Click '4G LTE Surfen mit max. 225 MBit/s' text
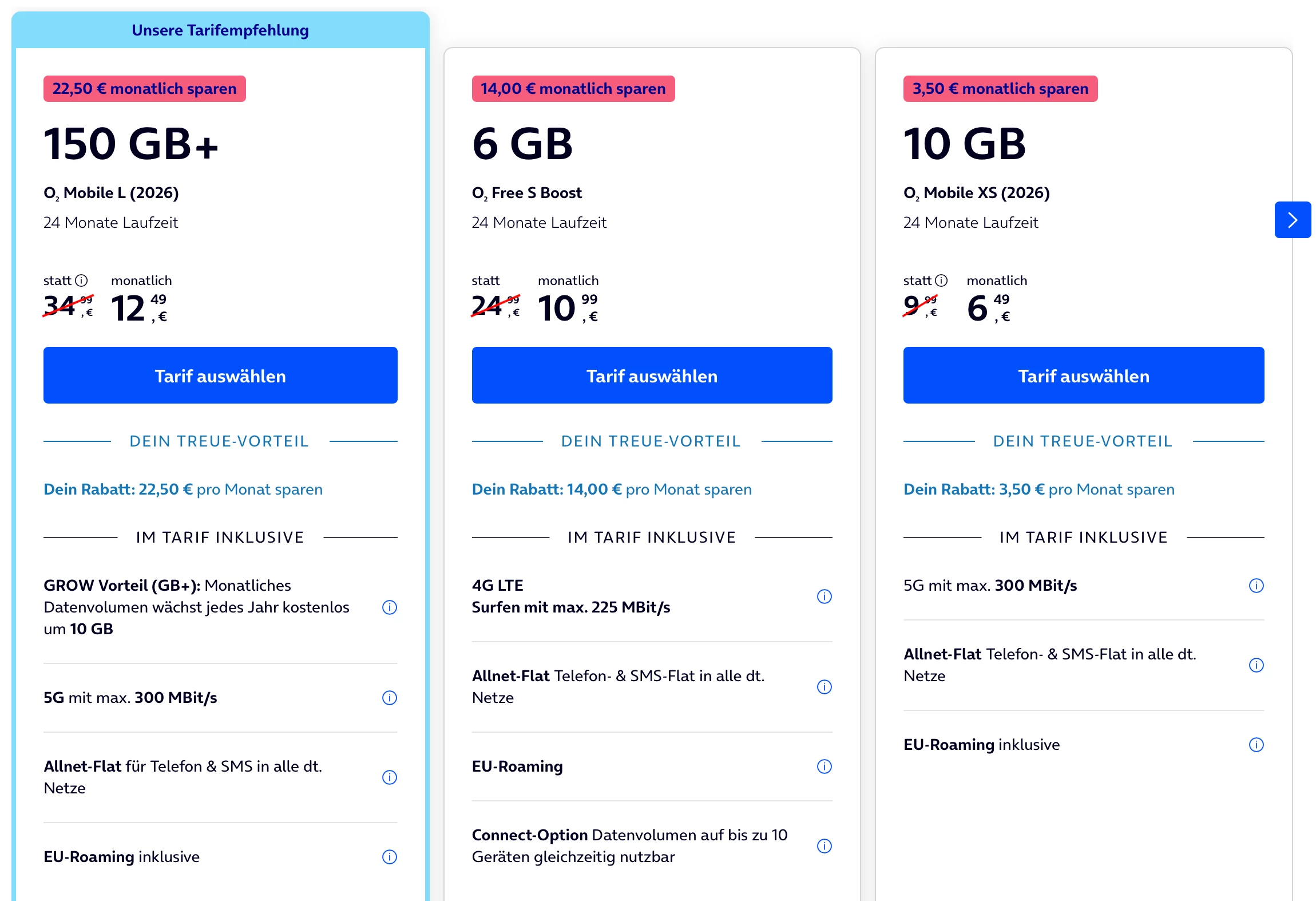The height and width of the screenshot is (901, 1316). [x=571, y=596]
